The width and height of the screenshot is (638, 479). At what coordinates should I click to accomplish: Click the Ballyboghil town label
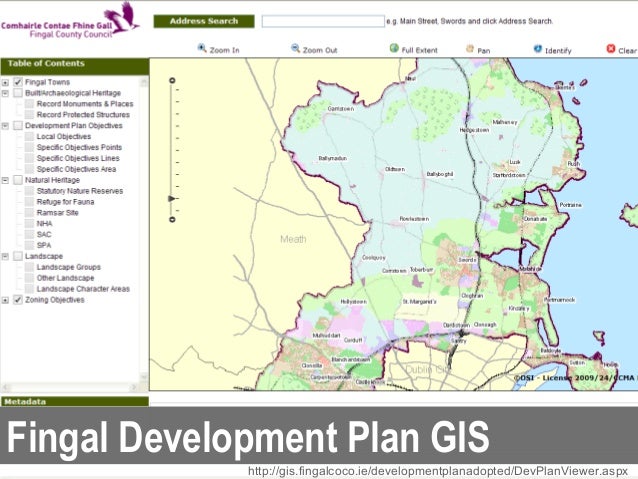click(x=440, y=174)
